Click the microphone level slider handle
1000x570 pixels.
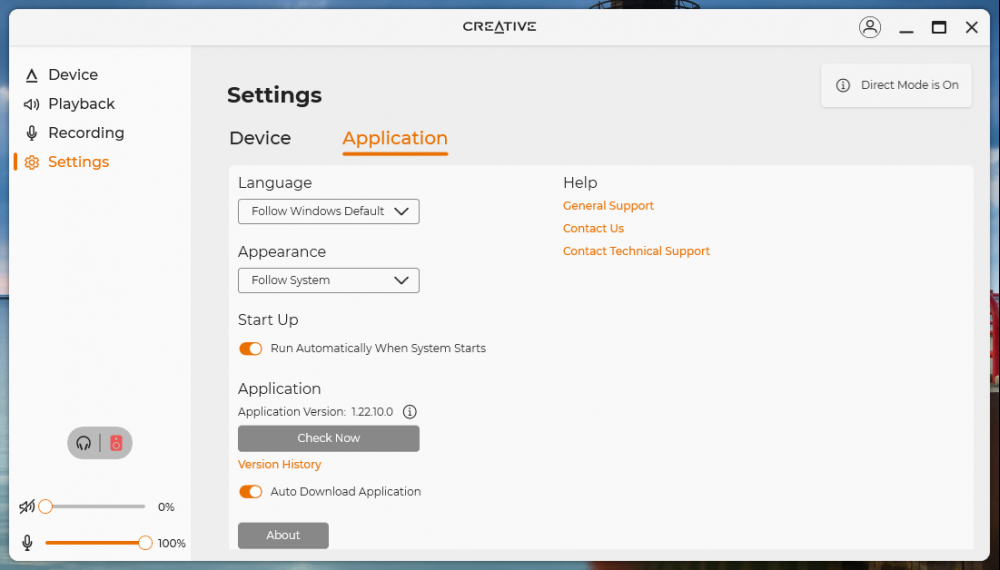(x=145, y=543)
